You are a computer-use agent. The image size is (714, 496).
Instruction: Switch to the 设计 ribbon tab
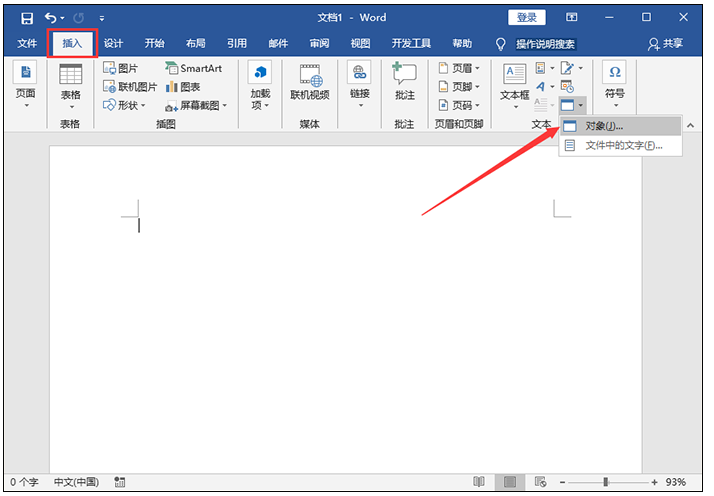coord(113,43)
